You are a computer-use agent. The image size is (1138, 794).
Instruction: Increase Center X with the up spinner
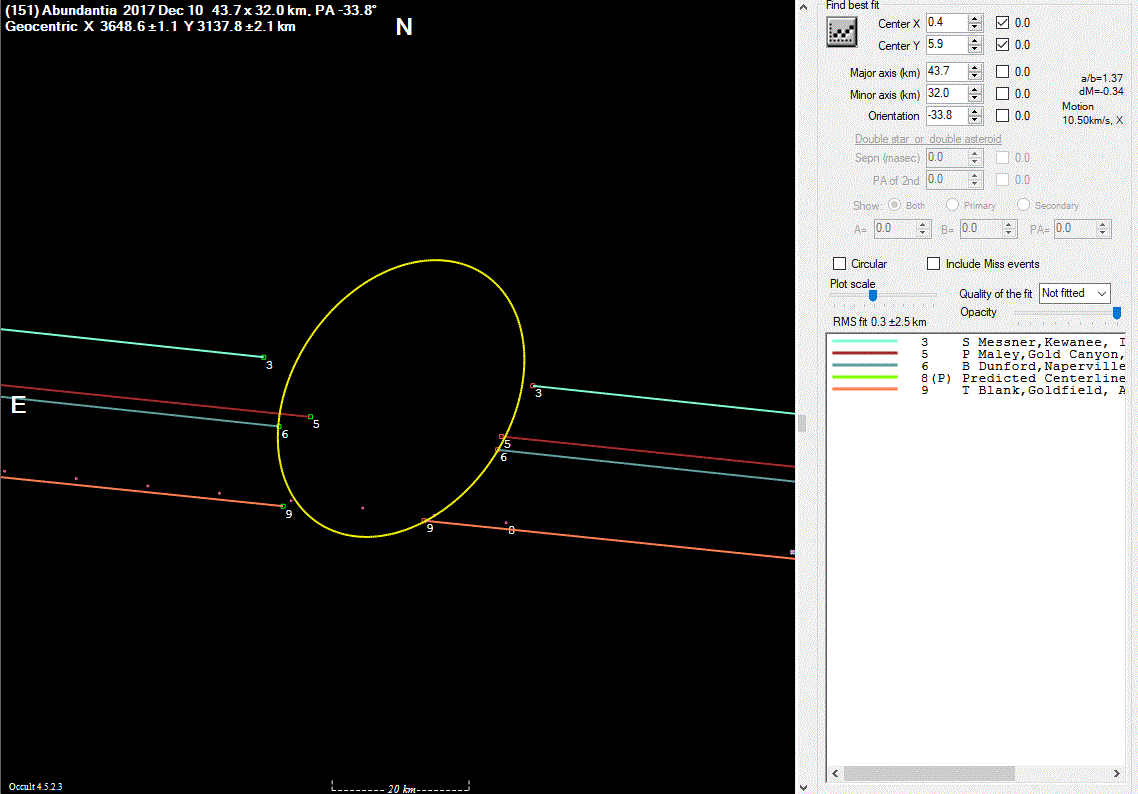(975, 18)
